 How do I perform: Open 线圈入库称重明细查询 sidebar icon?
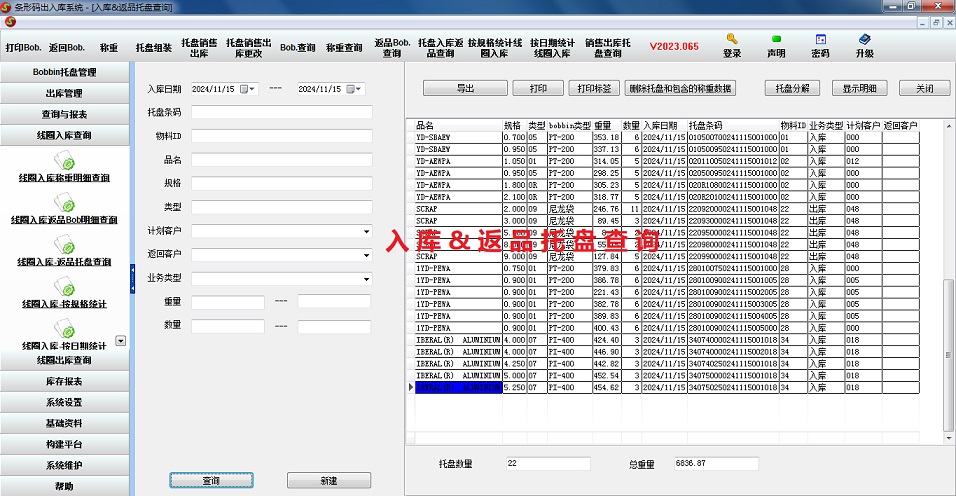point(64,159)
